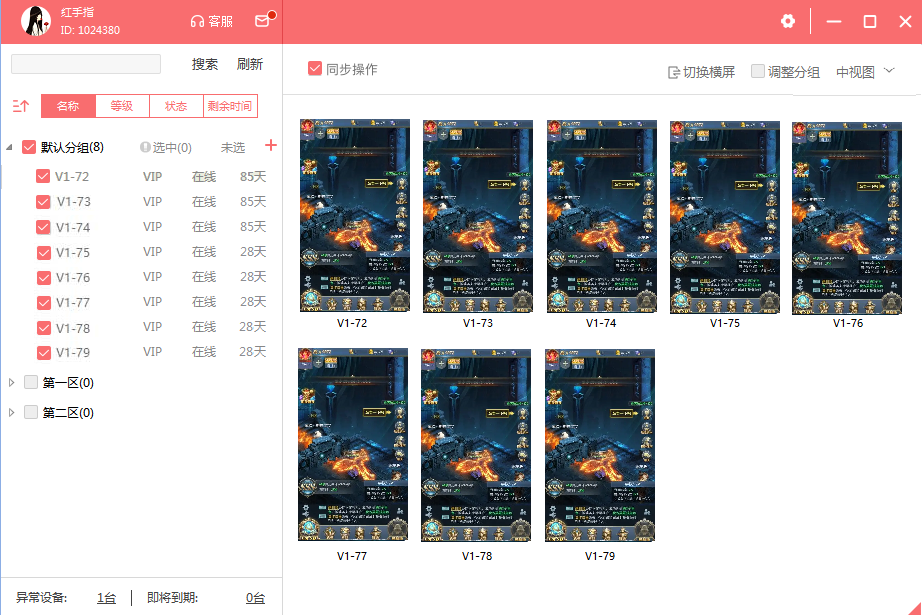Expand the 第二区 group
This screenshot has height=615, width=924.
pos(11,412)
